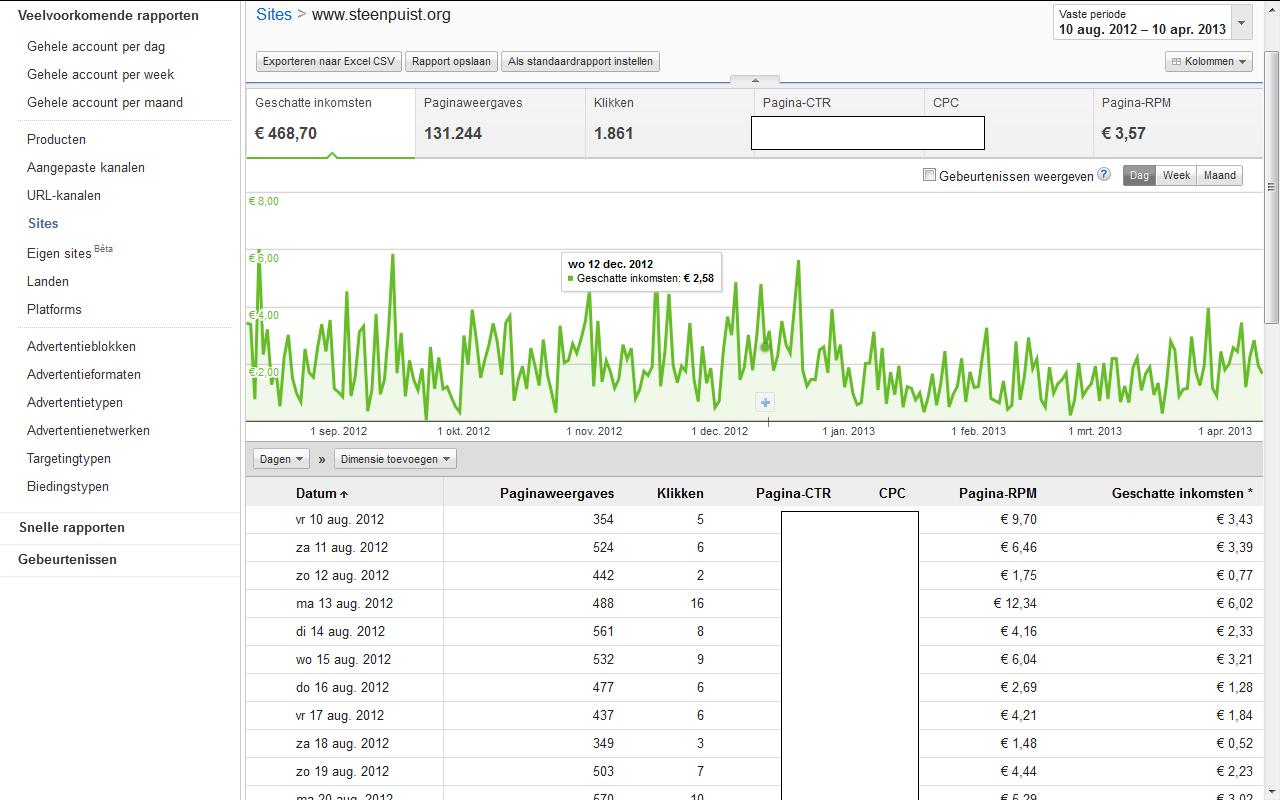Open the Advertentieformaten report

click(x=84, y=374)
